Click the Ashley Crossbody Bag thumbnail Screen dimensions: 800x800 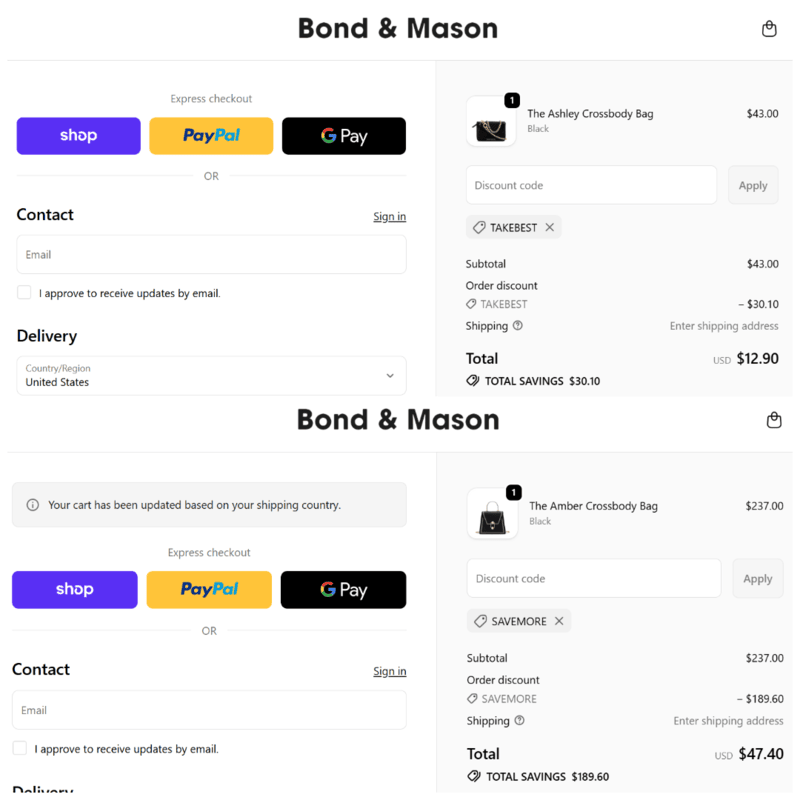pos(491,122)
